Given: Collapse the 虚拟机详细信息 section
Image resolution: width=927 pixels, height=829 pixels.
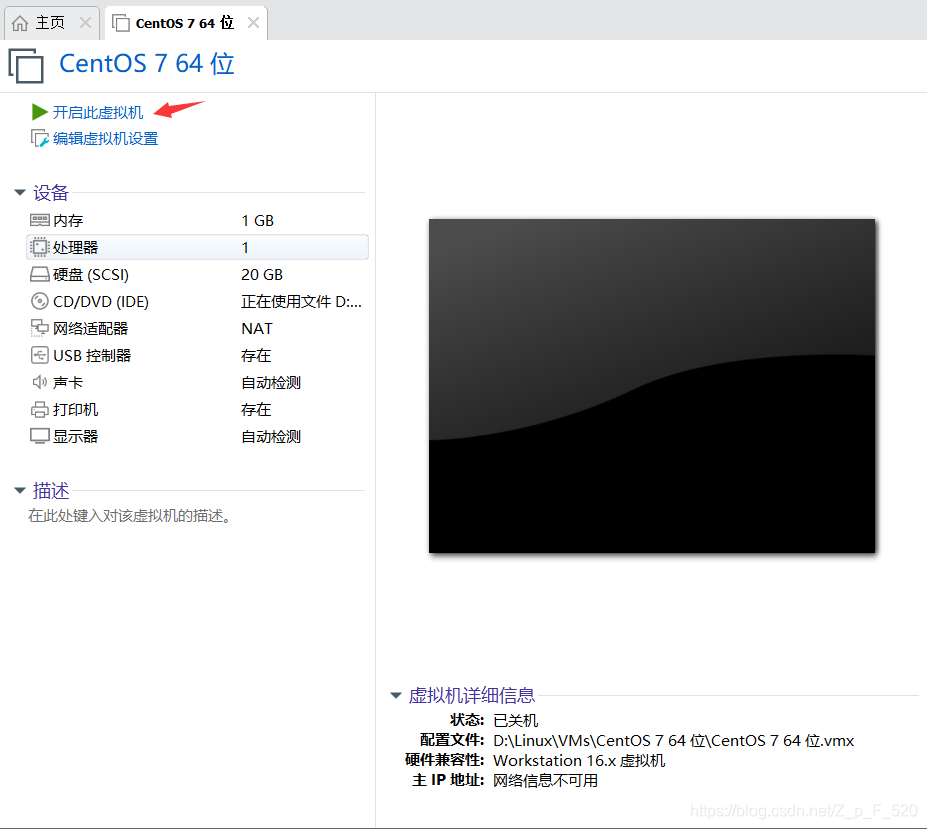Looking at the screenshot, I should (x=396, y=695).
